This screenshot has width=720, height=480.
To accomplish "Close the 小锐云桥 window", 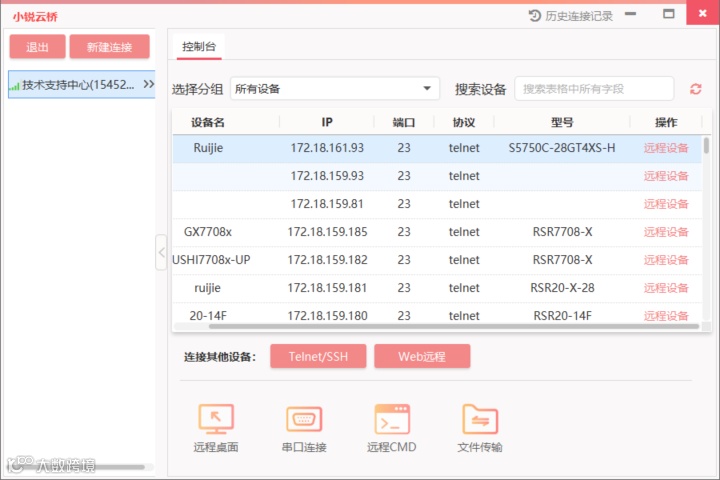I will (702, 13).
